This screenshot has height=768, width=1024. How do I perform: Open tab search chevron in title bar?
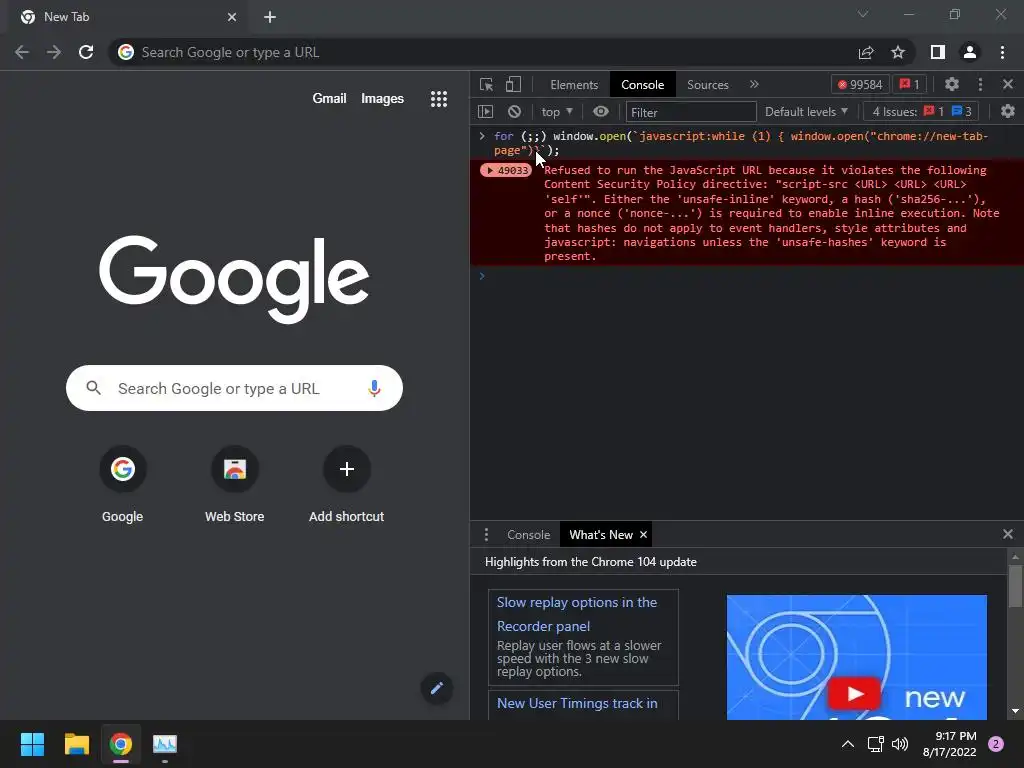click(863, 14)
